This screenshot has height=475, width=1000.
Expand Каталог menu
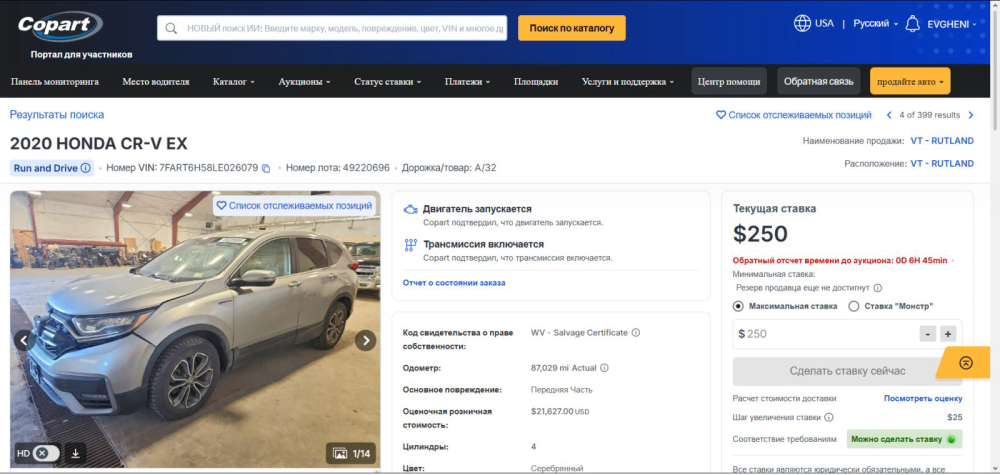pyautogui.click(x=233, y=82)
